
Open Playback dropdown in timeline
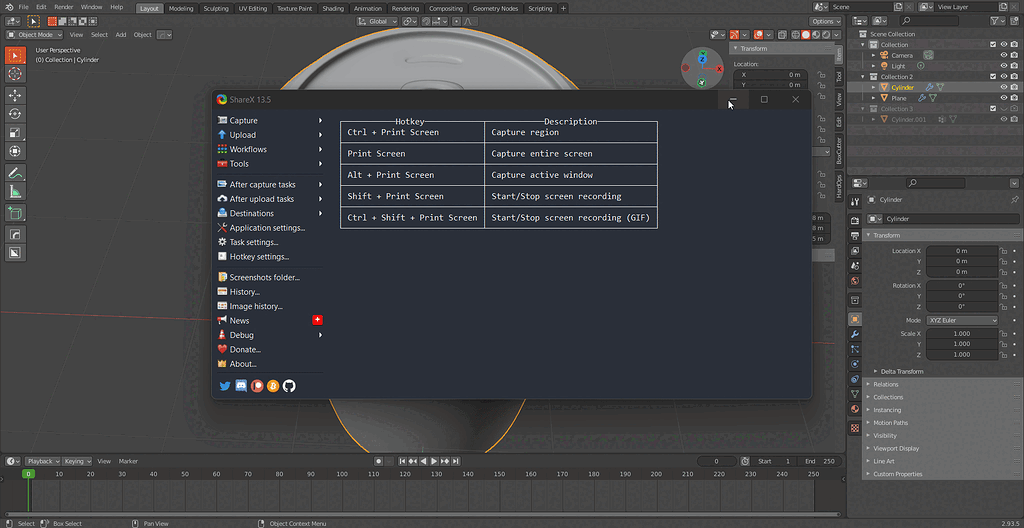pos(43,461)
